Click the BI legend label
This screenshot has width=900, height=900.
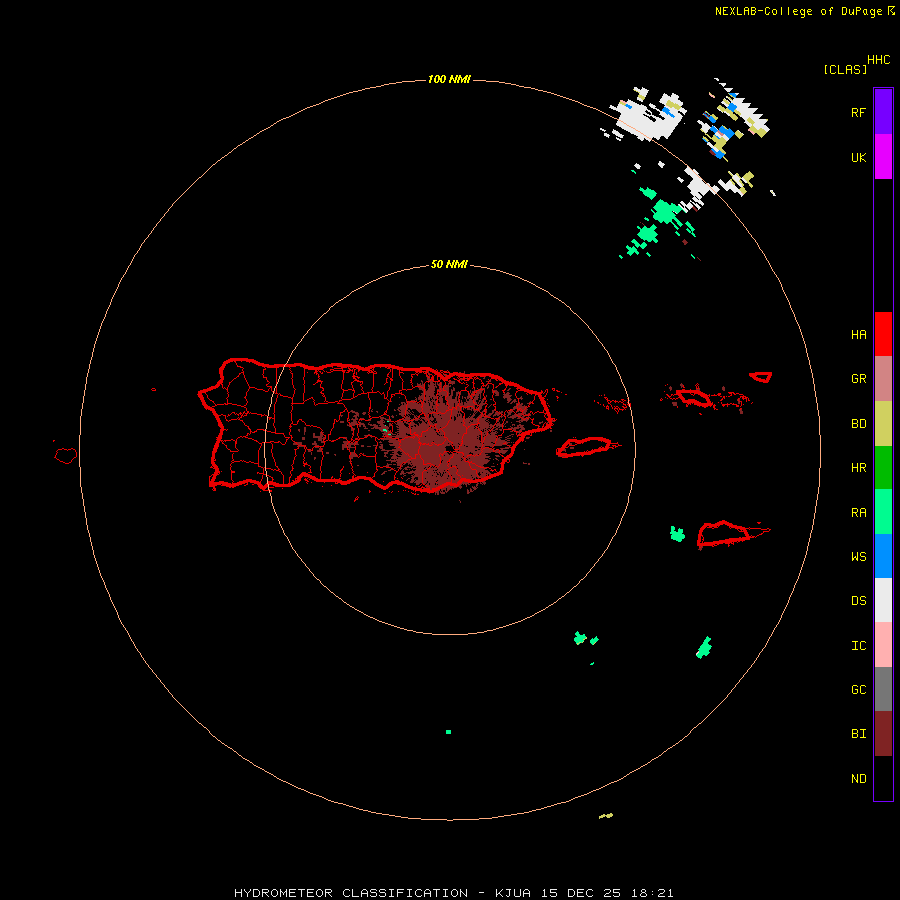[x=858, y=734]
